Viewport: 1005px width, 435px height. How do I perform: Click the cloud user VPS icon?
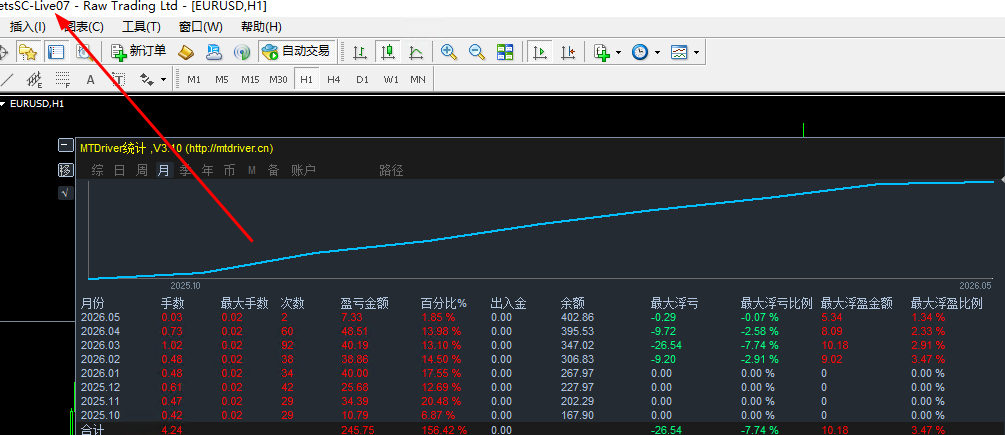[x=213, y=52]
